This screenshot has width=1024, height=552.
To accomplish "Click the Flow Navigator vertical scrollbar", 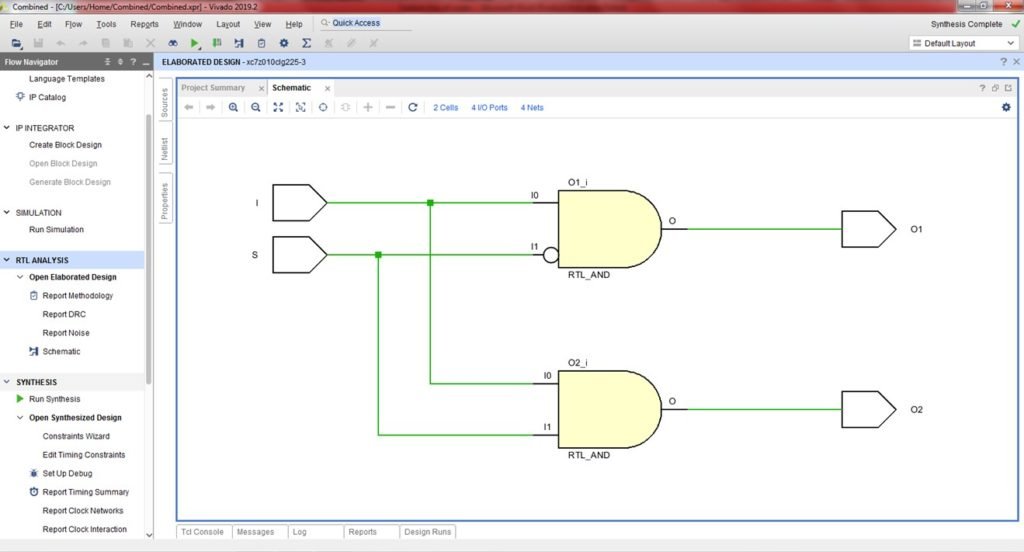I will click(x=148, y=248).
